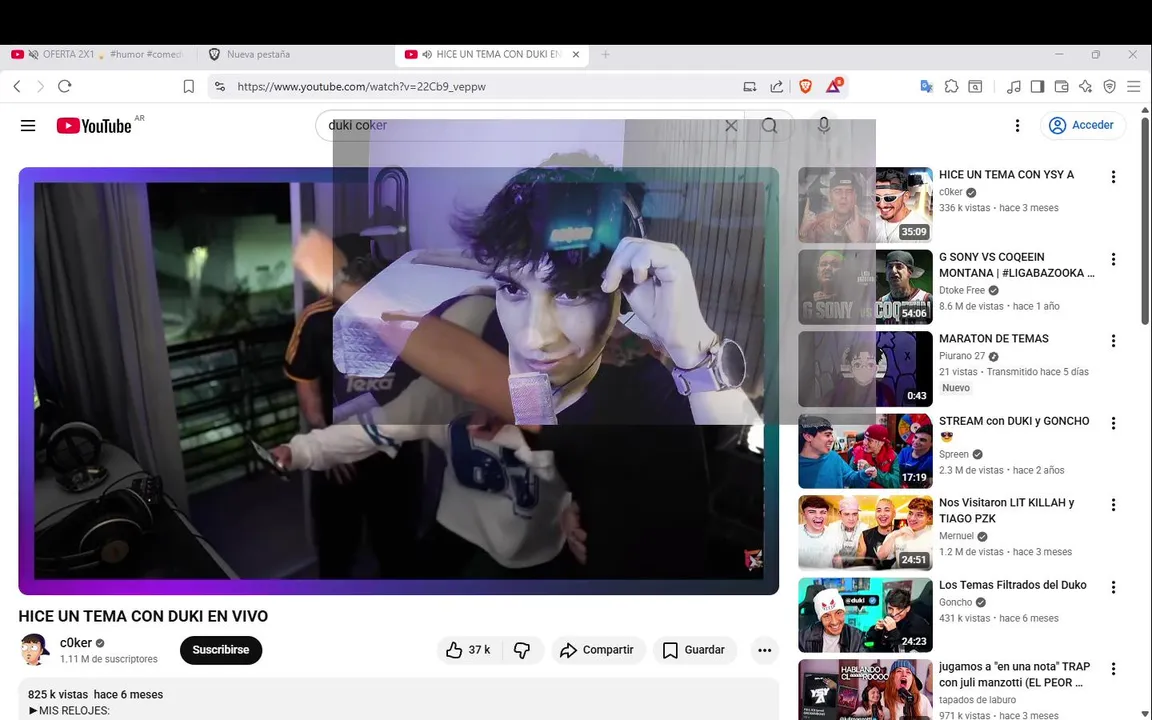Open options for jugamos a en una nota
1152x720 pixels.
(x=1113, y=669)
